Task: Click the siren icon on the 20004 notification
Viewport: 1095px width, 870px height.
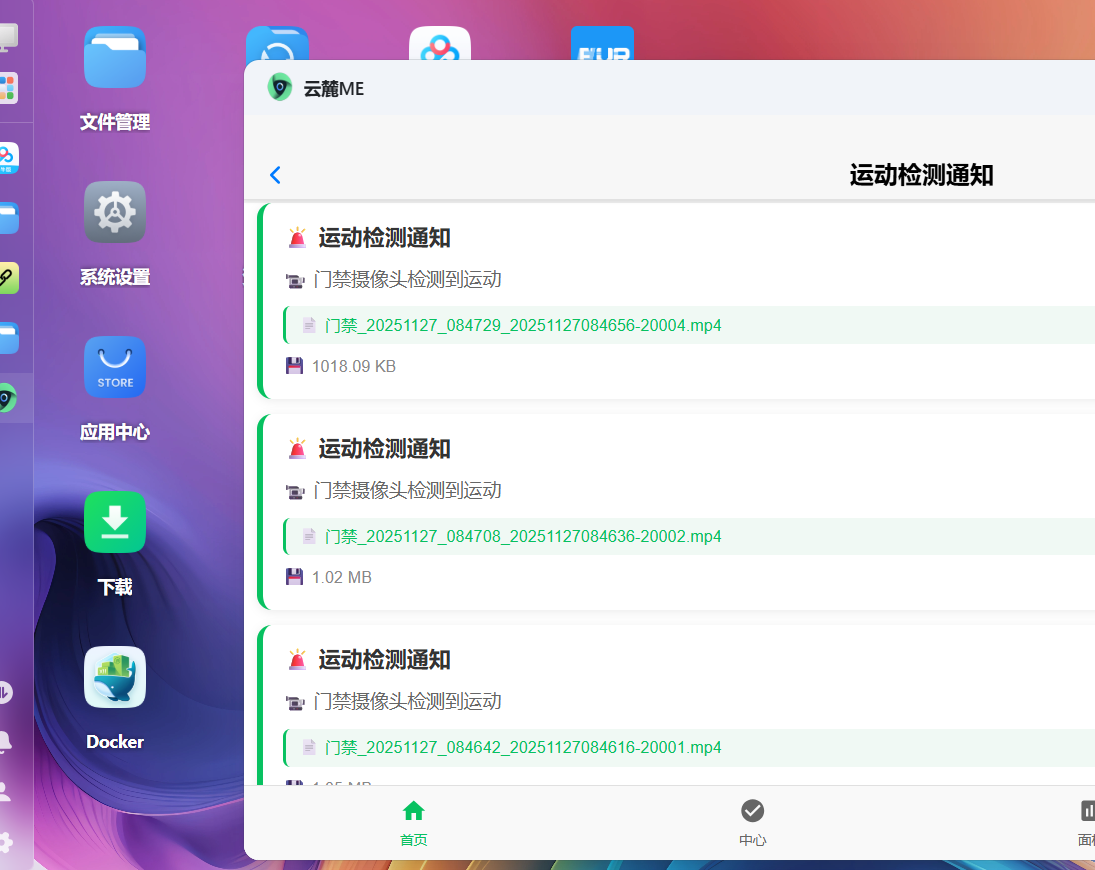Action: click(x=297, y=237)
